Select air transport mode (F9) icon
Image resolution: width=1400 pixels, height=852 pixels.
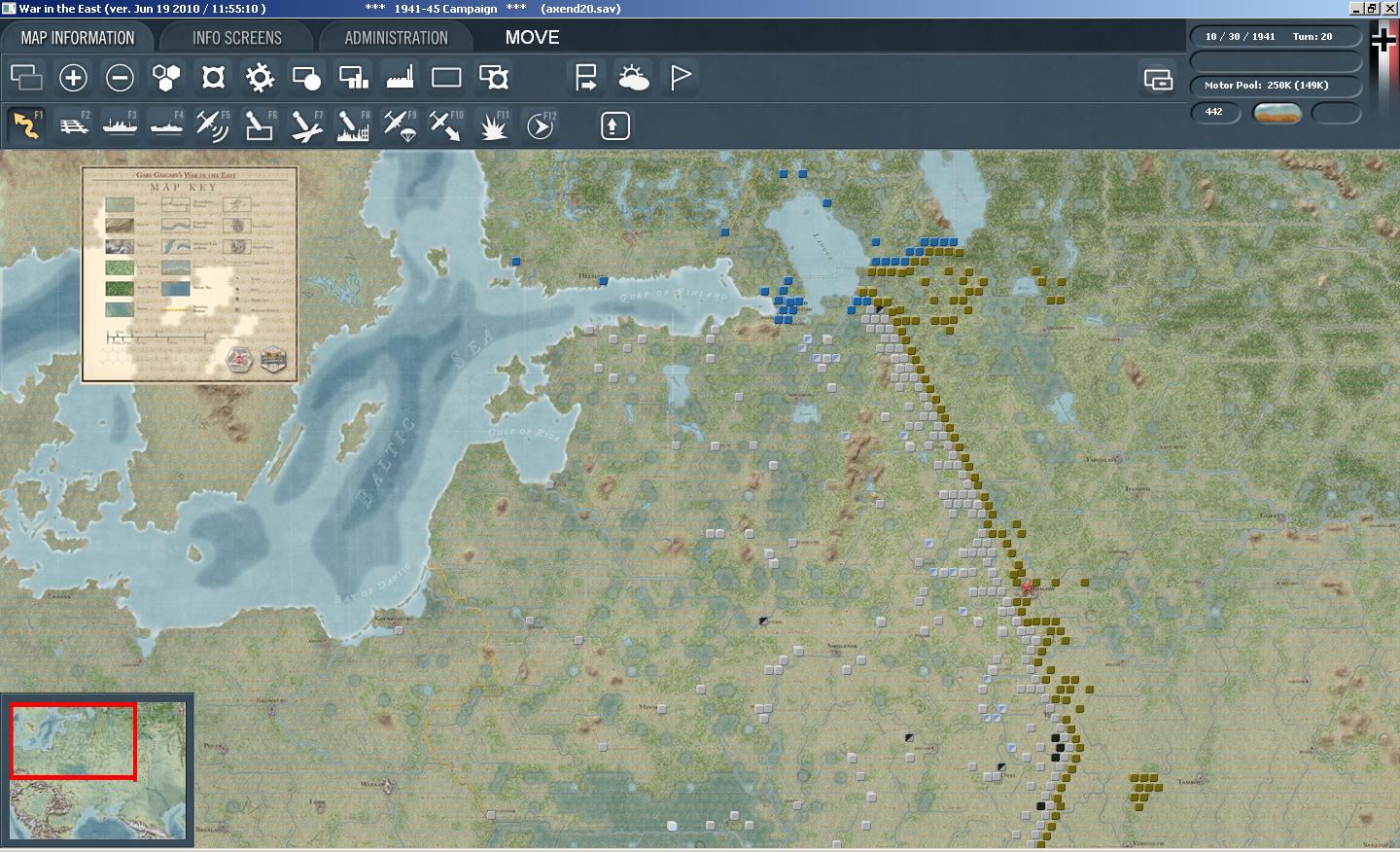[400, 125]
